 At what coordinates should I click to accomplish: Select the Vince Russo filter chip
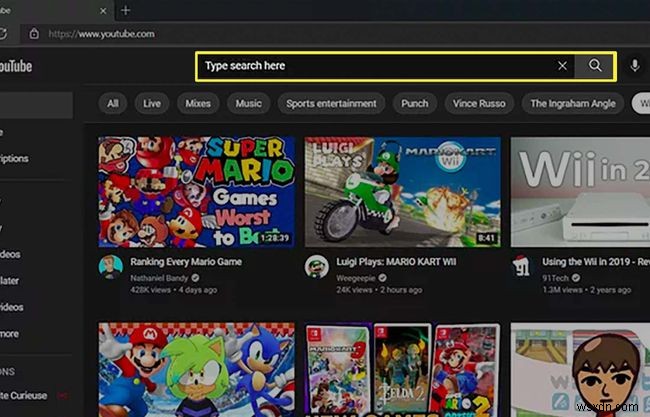click(479, 103)
